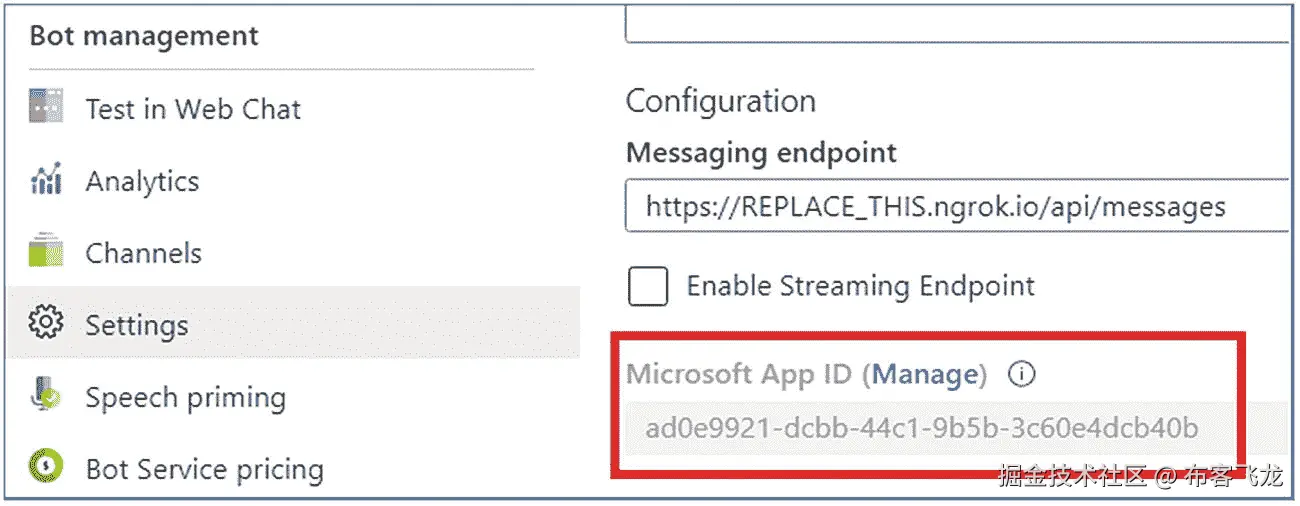Viewport: 1300px width, 506px height.
Task: Open Test in Web Chat menu item
Action: [x=193, y=109]
